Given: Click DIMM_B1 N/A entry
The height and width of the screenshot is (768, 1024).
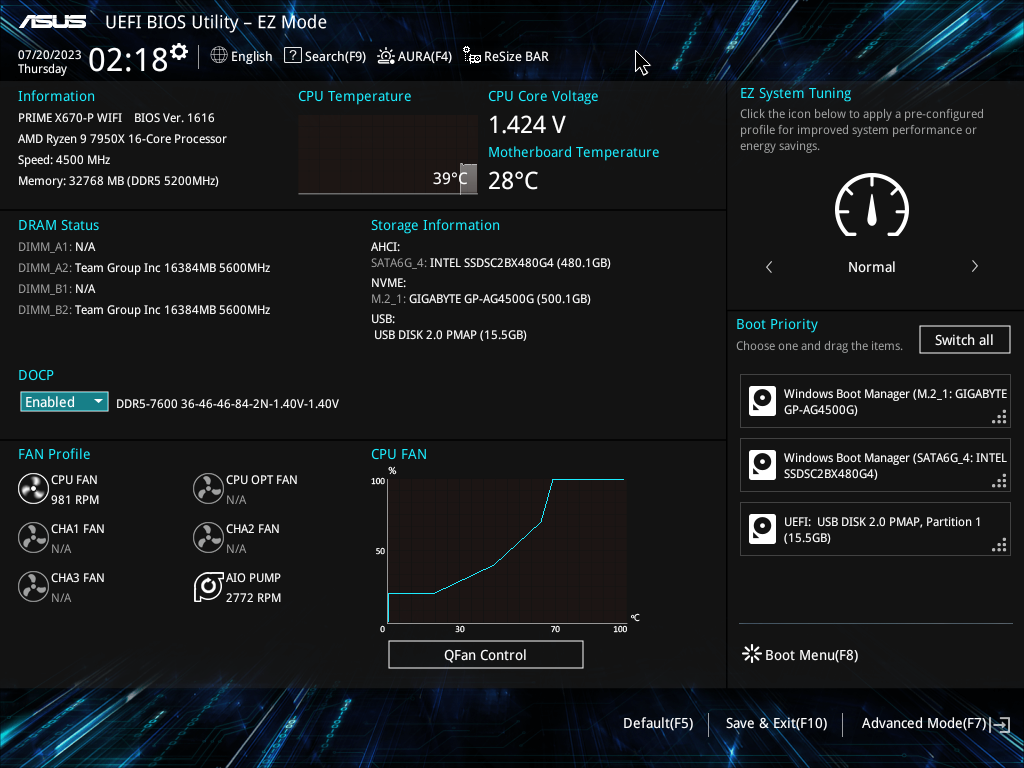Looking at the screenshot, I should coord(57,289).
